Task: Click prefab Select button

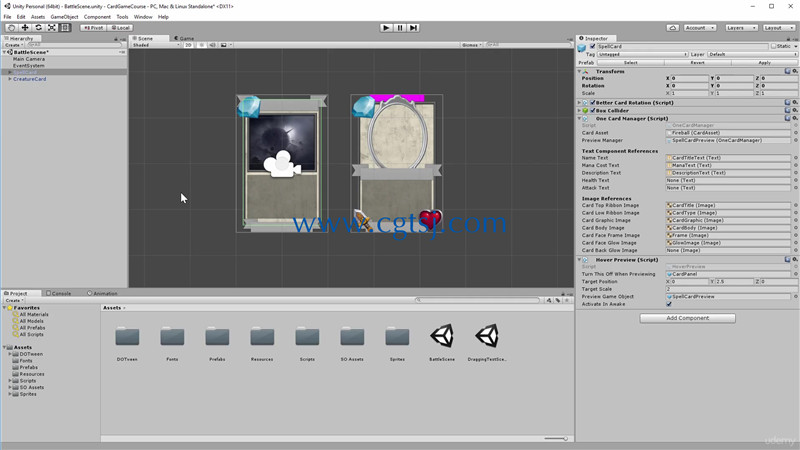Action: tap(631, 62)
